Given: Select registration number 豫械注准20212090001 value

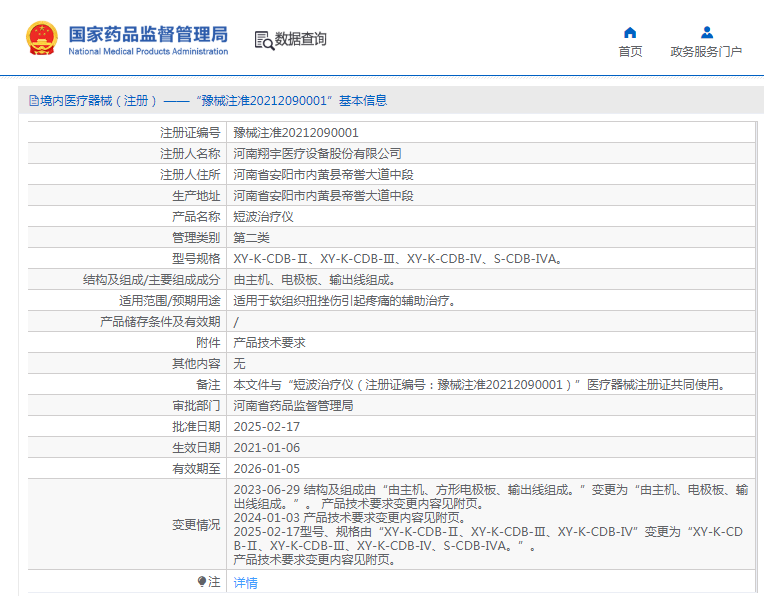Looking at the screenshot, I should point(296,133).
